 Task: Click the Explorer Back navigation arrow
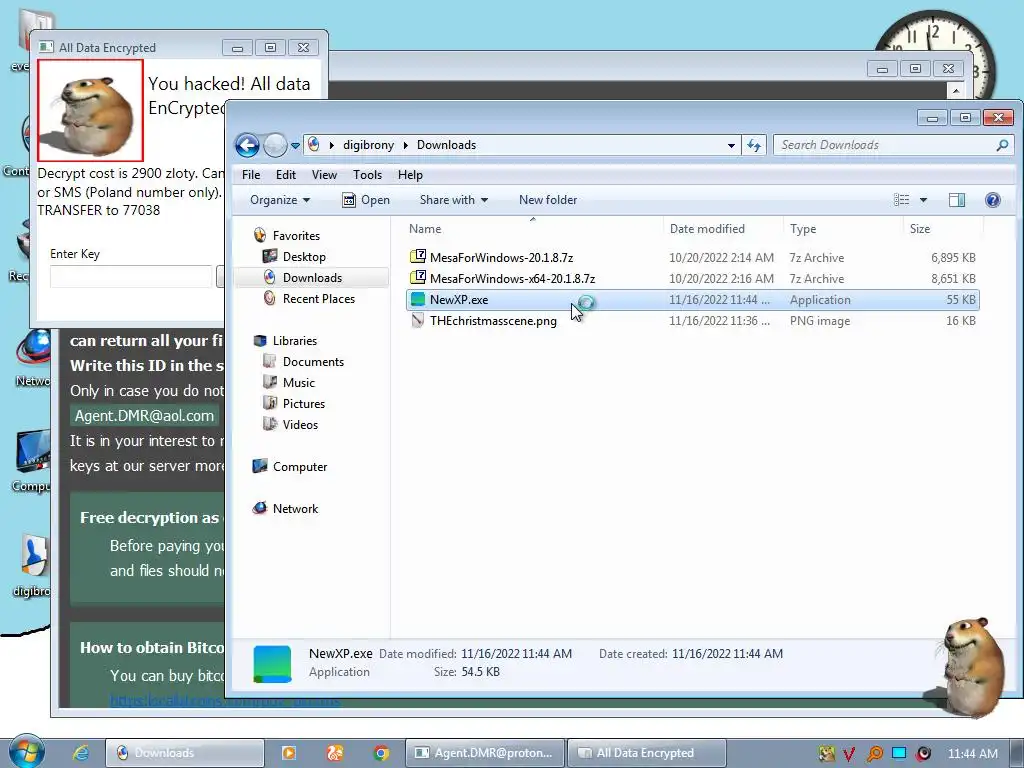[x=247, y=145]
